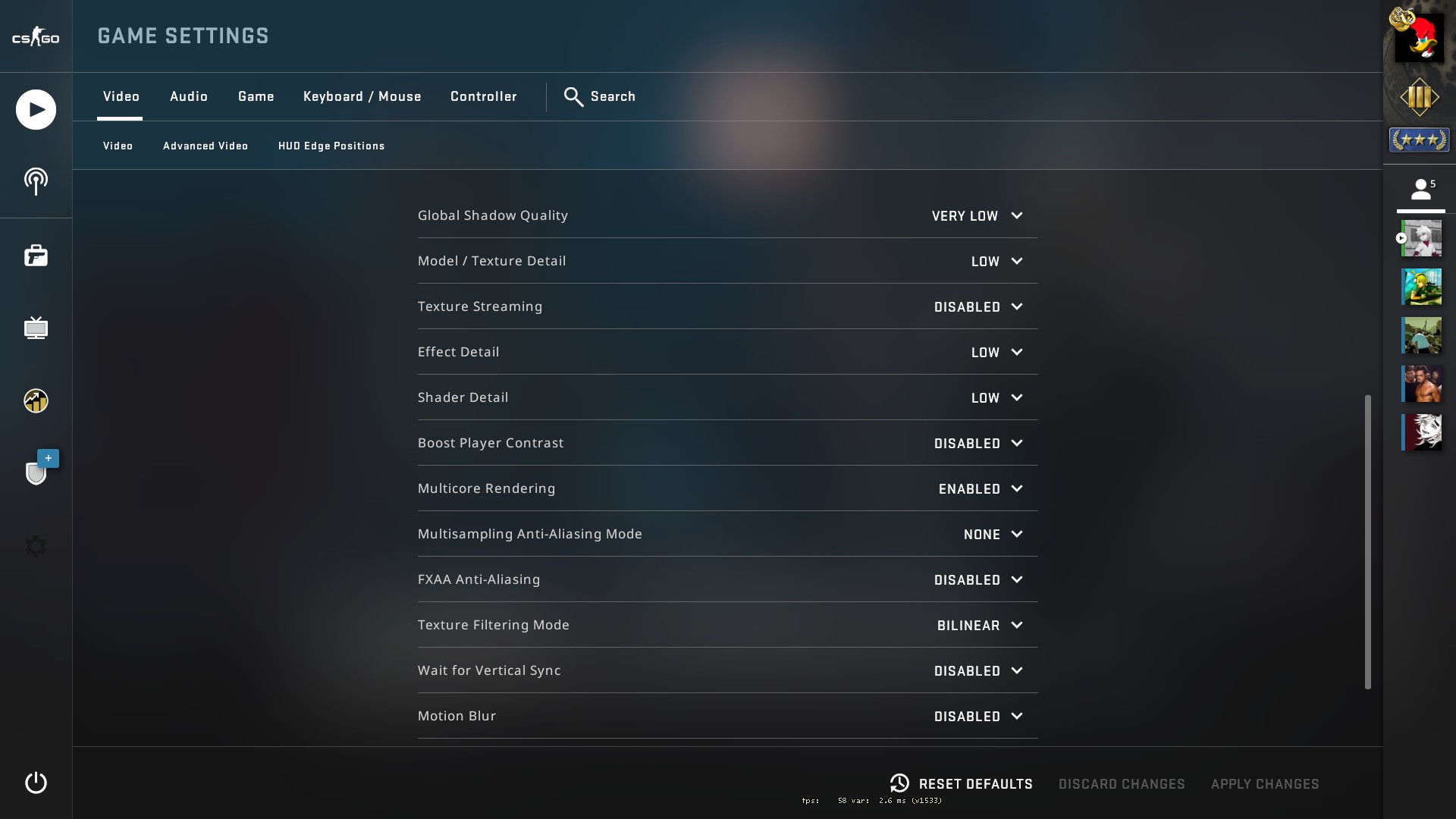Screen dimensions: 1456x819
Task: Click the power quit icon
Action: pyautogui.click(x=36, y=783)
